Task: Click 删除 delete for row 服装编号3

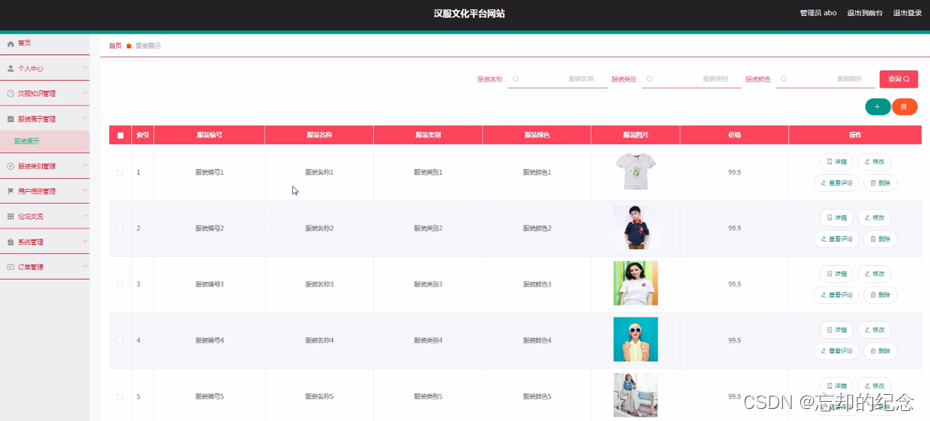Action: coord(880,295)
